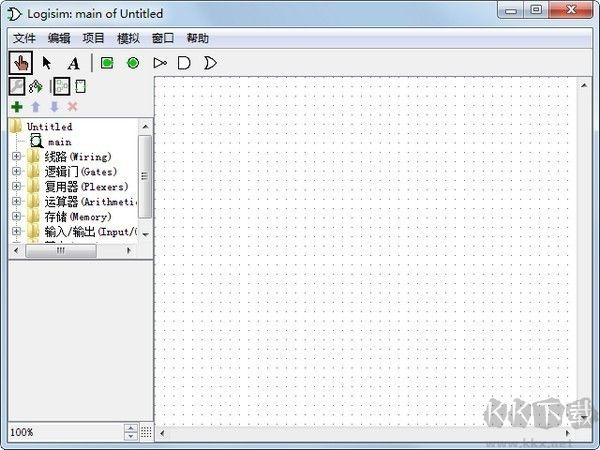
Task: Click the Logisim title bar icon
Action: (x=15, y=14)
